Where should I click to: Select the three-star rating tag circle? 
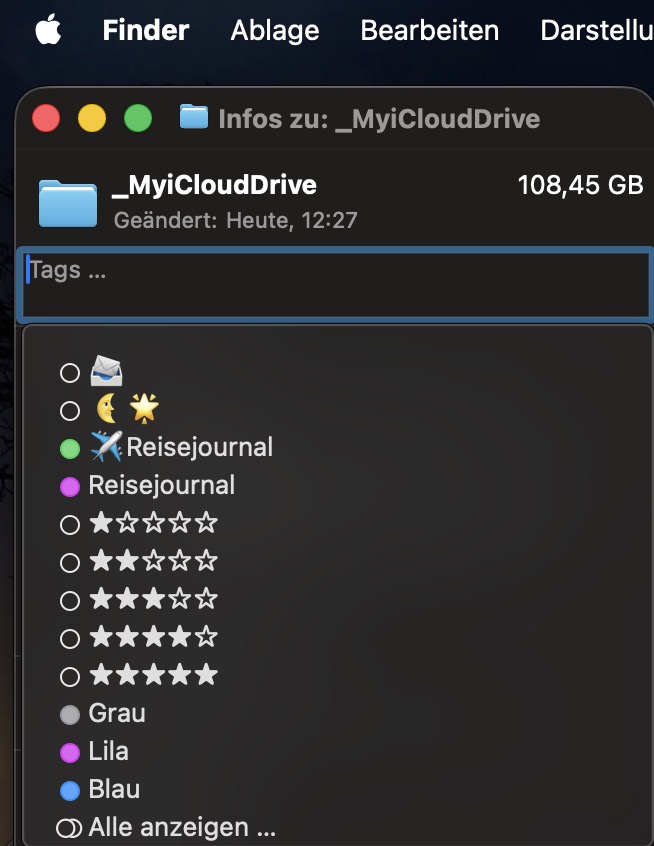click(70, 601)
